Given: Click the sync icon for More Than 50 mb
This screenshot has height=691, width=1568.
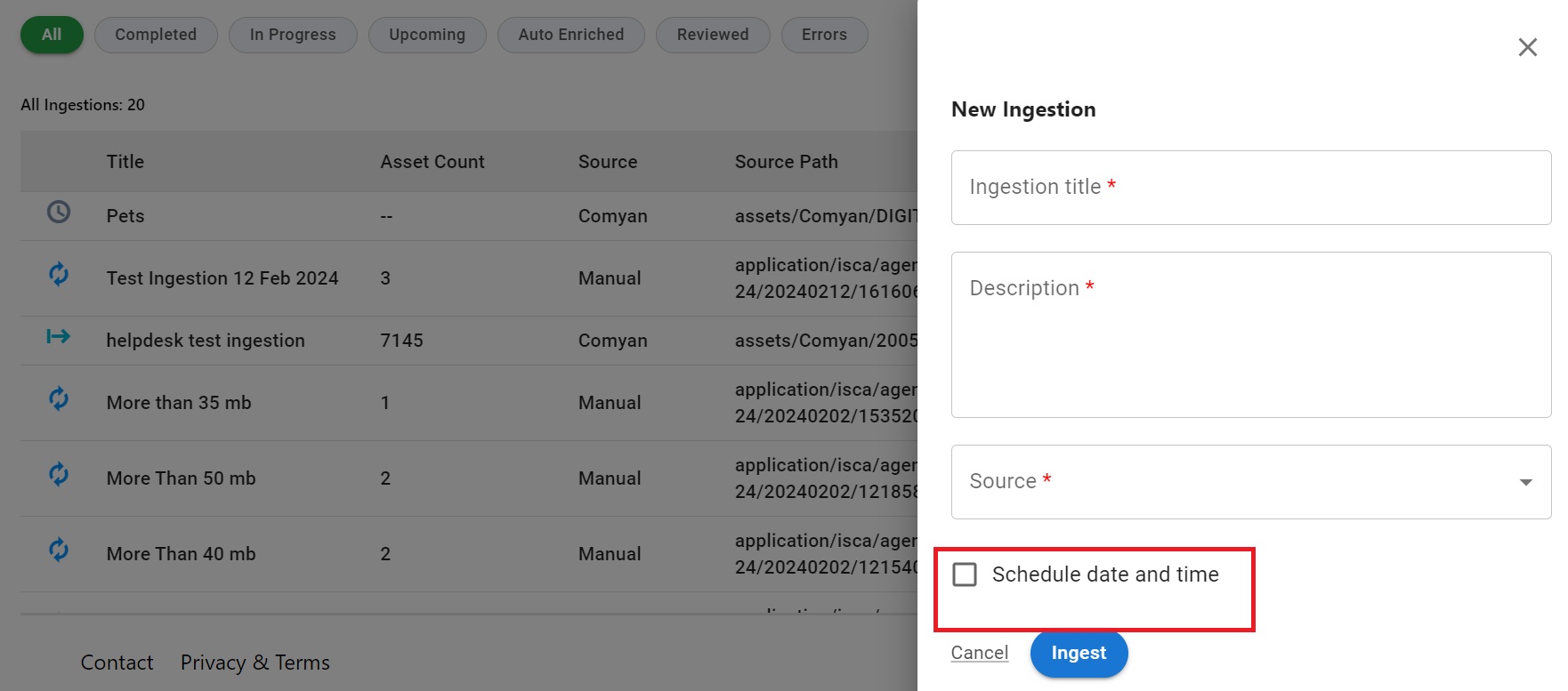Looking at the screenshot, I should pos(59,474).
